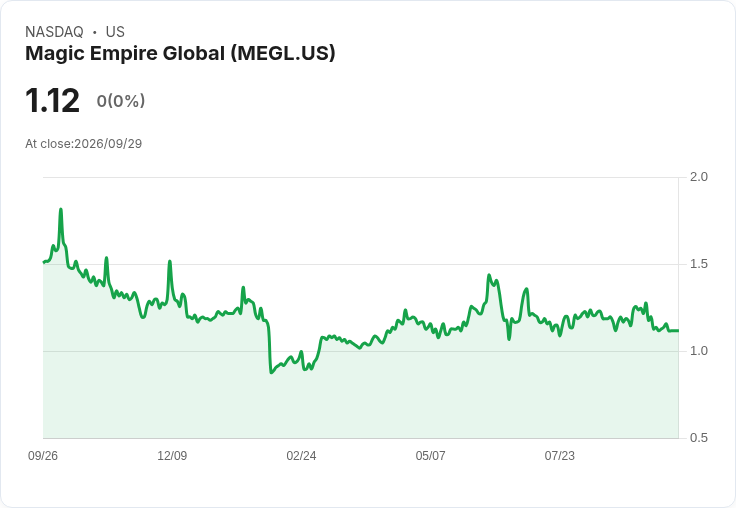Click the NASDAQ exchange label
Screen dimensions: 736x508
pos(54,32)
